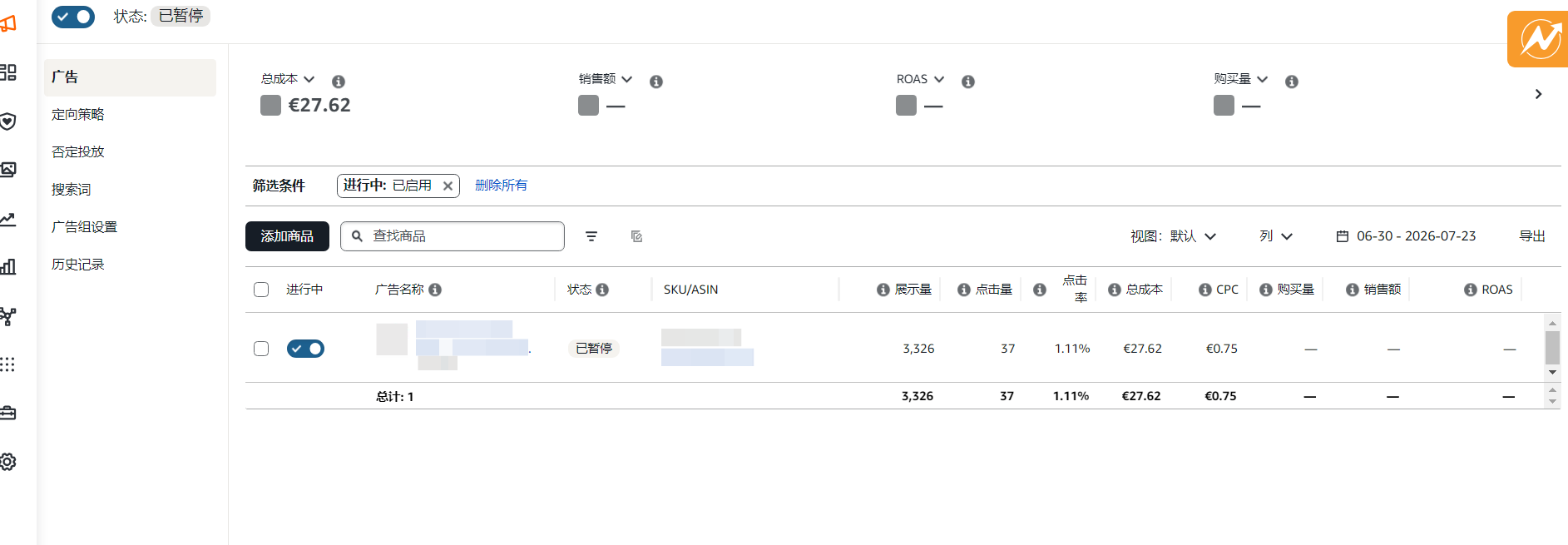Open the 历史记录 sidebar item
Viewport: 1568px width, 545px height.
click(78, 265)
